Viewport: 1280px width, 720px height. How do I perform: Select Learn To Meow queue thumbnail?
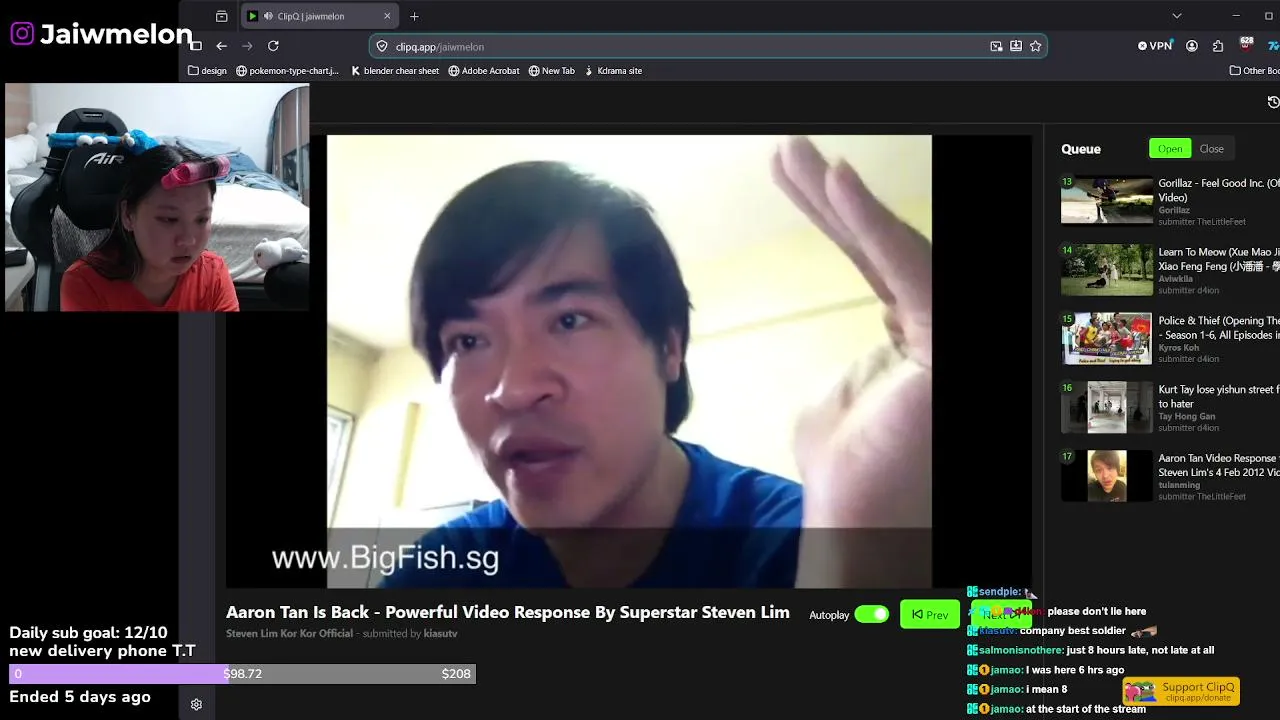tap(1106, 270)
